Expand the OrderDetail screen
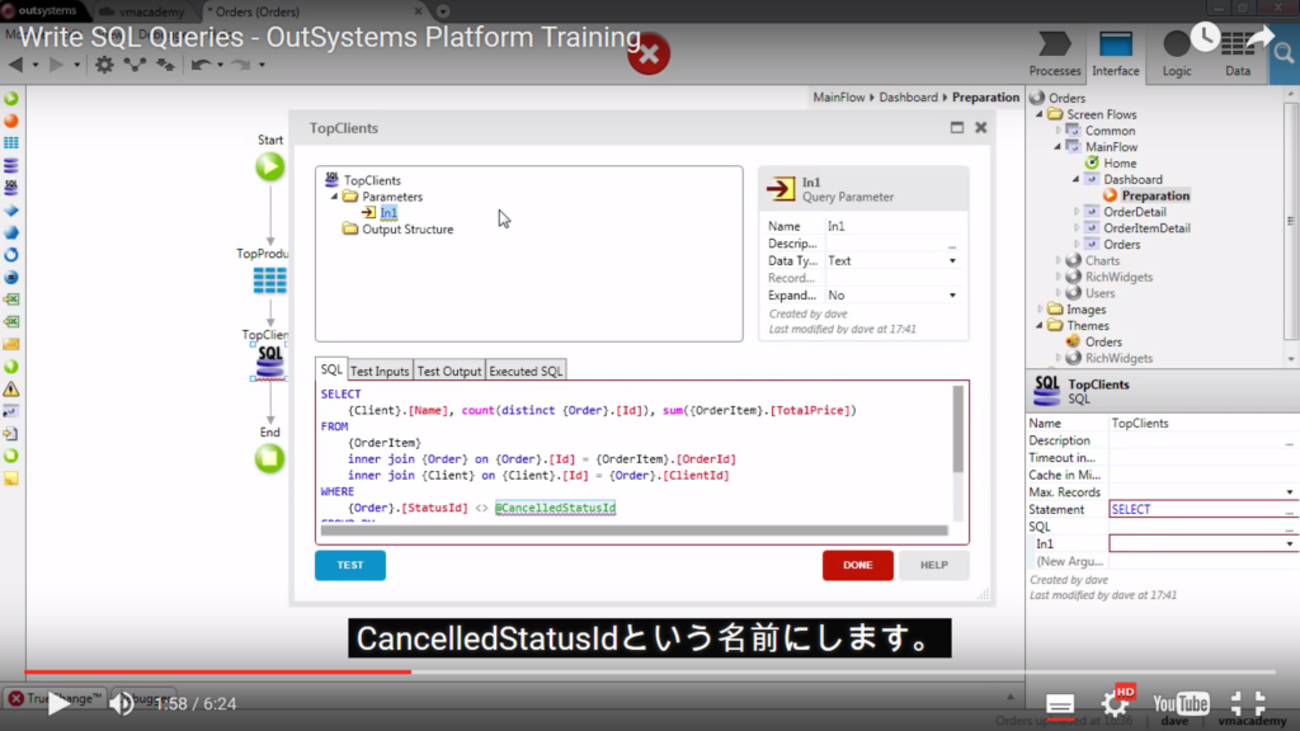The width and height of the screenshot is (1300, 731). pyautogui.click(x=1077, y=212)
